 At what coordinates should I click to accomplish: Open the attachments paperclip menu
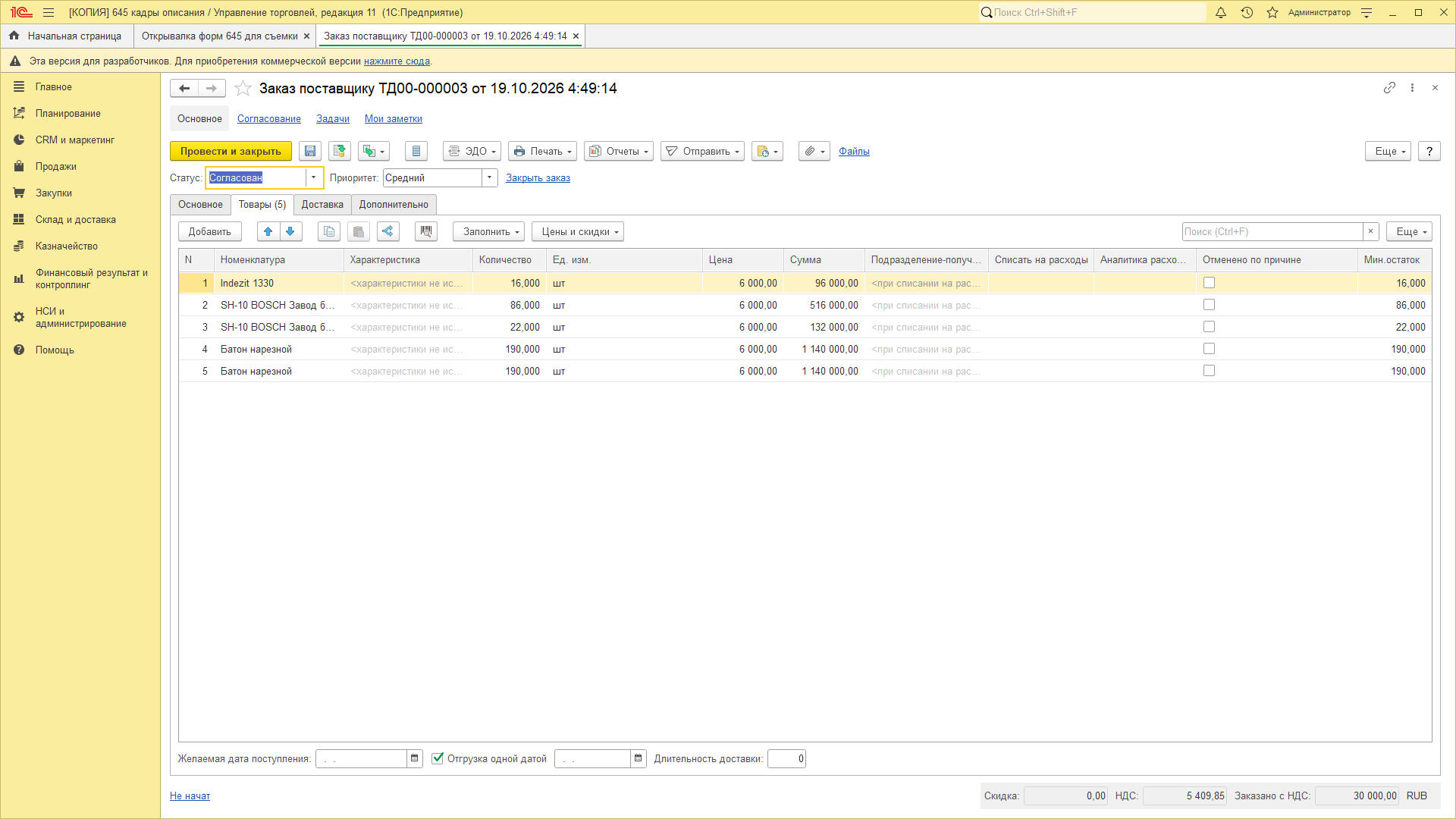814,152
